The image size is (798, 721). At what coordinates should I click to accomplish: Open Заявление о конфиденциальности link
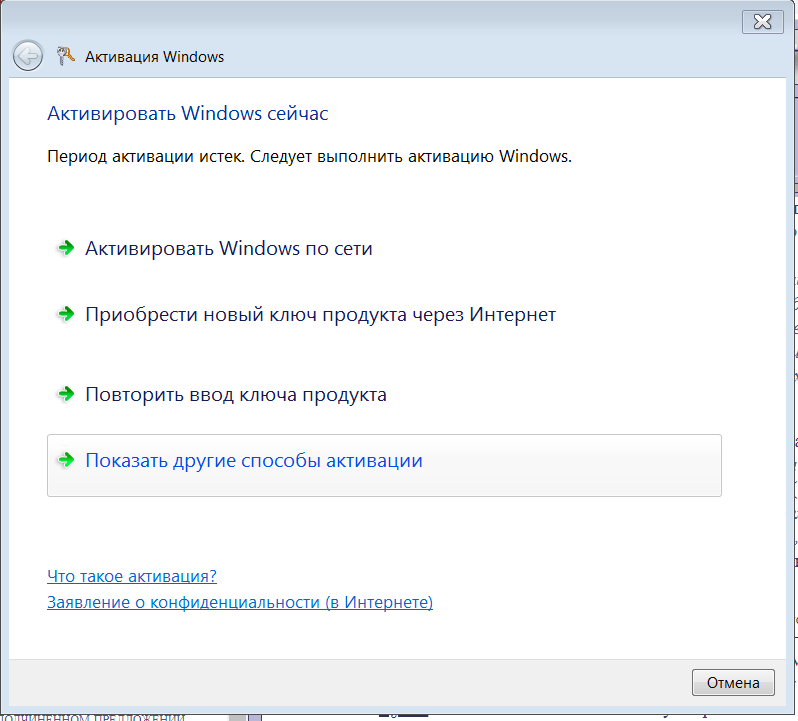[x=240, y=602]
